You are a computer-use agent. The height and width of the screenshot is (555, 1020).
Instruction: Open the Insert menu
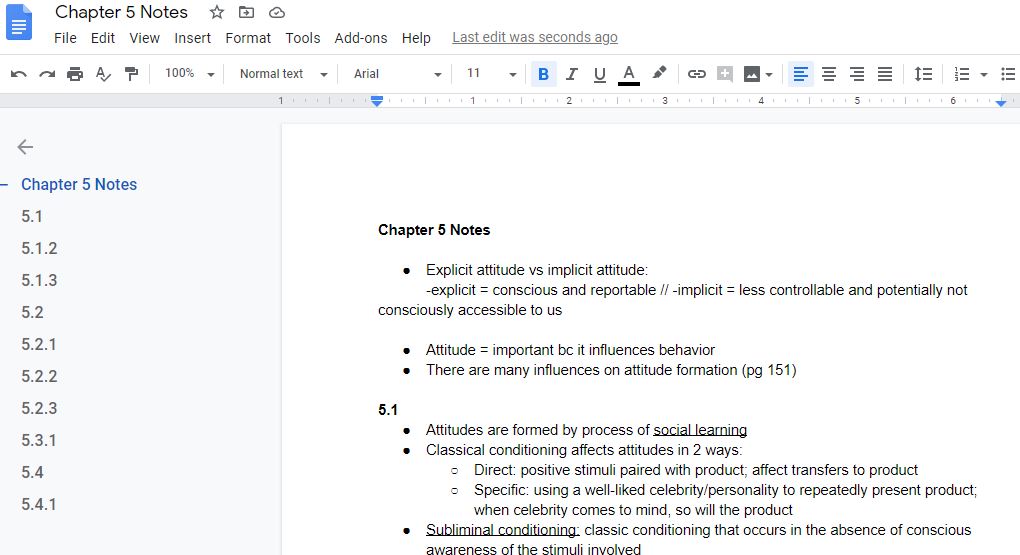193,38
